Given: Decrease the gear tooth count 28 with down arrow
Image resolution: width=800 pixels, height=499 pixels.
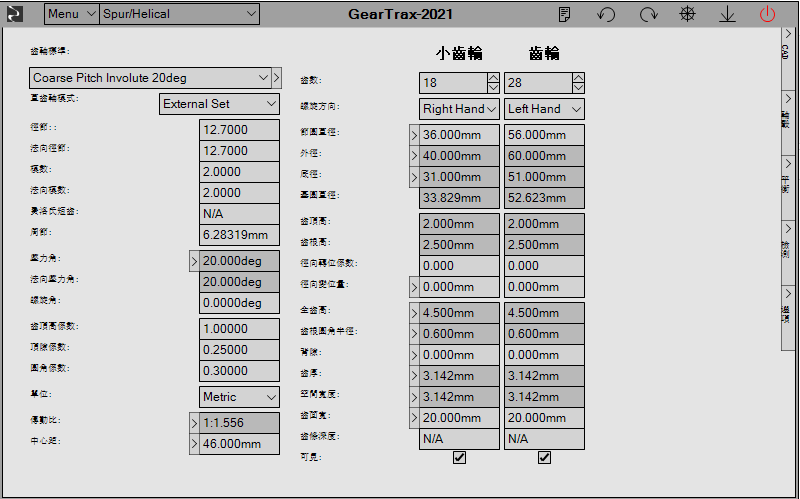Looking at the screenshot, I should pos(578,88).
